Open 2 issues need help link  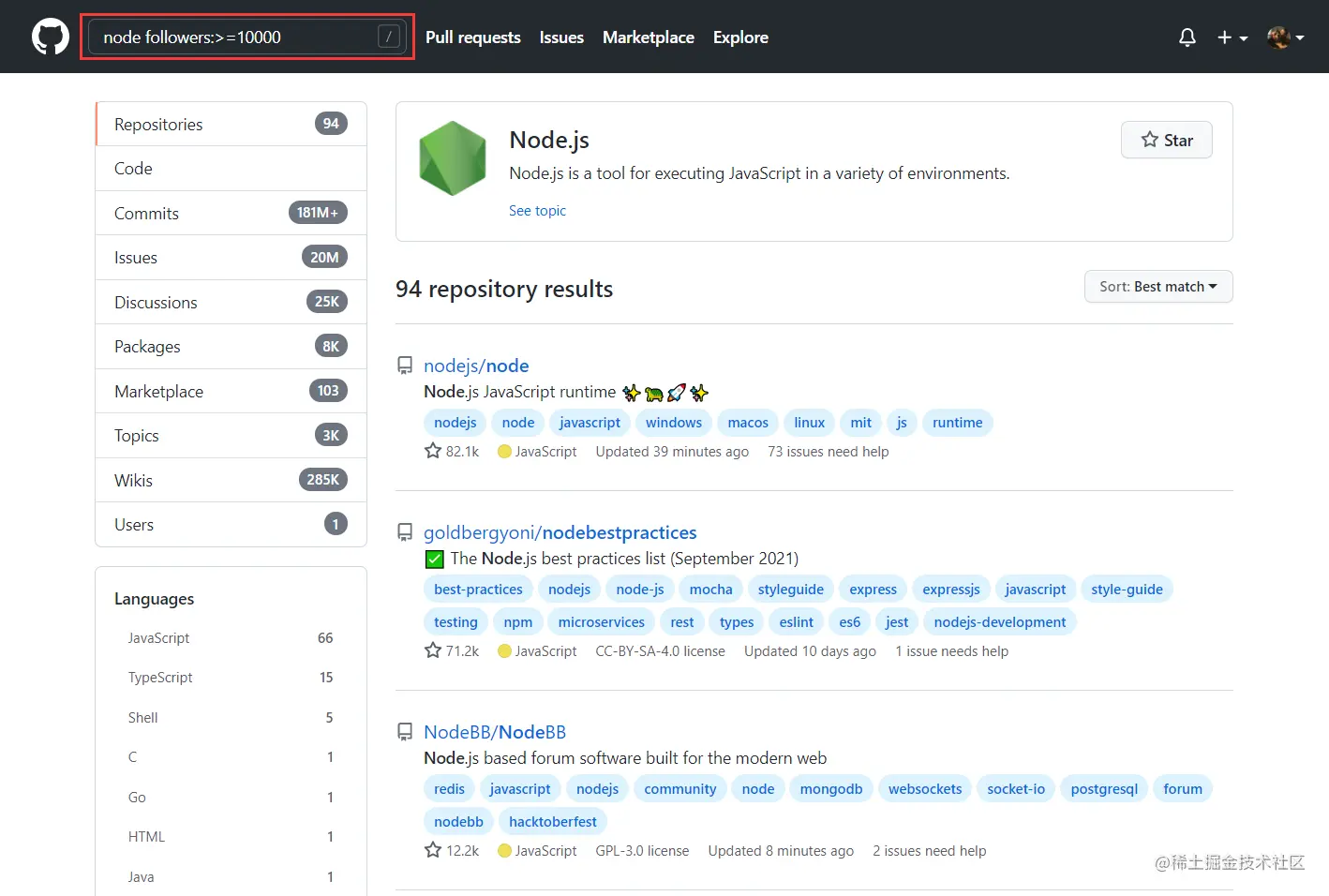[930, 851]
